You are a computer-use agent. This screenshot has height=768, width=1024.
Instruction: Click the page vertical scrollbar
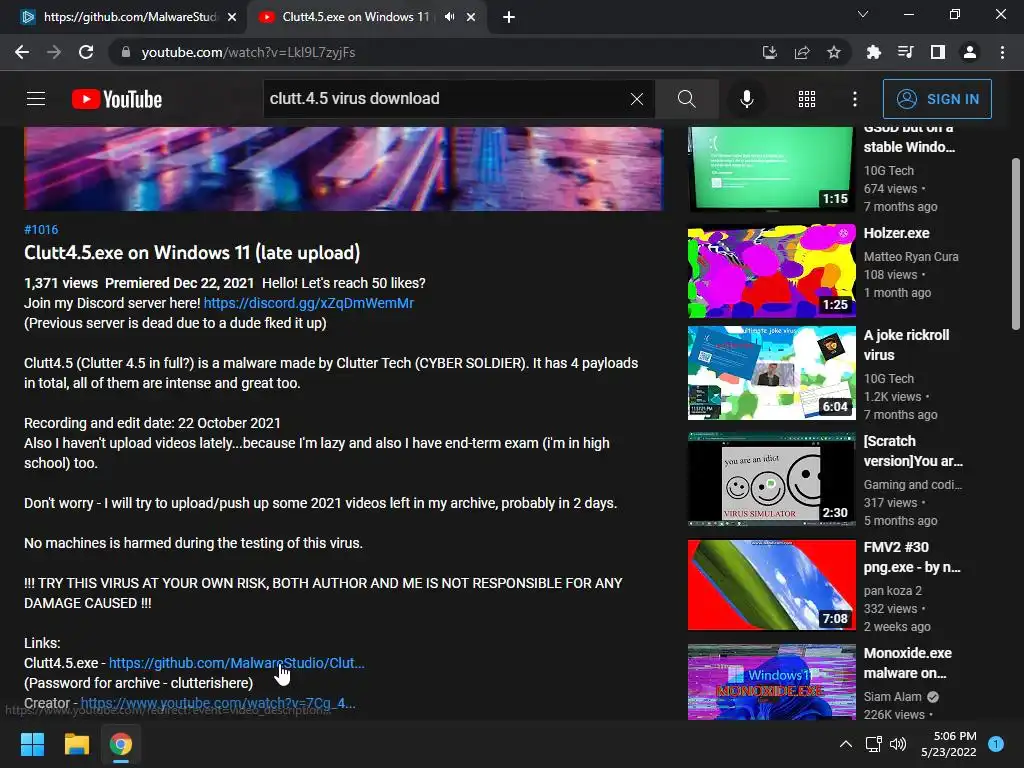click(1016, 243)
